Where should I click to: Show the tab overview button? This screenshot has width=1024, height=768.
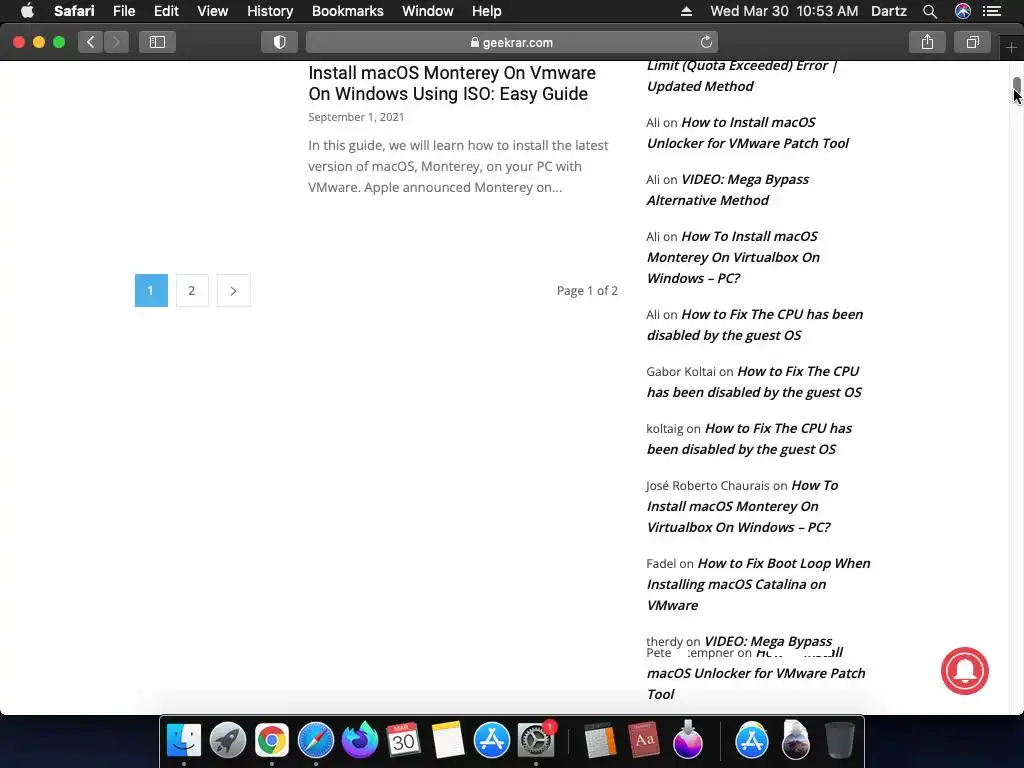972,42
